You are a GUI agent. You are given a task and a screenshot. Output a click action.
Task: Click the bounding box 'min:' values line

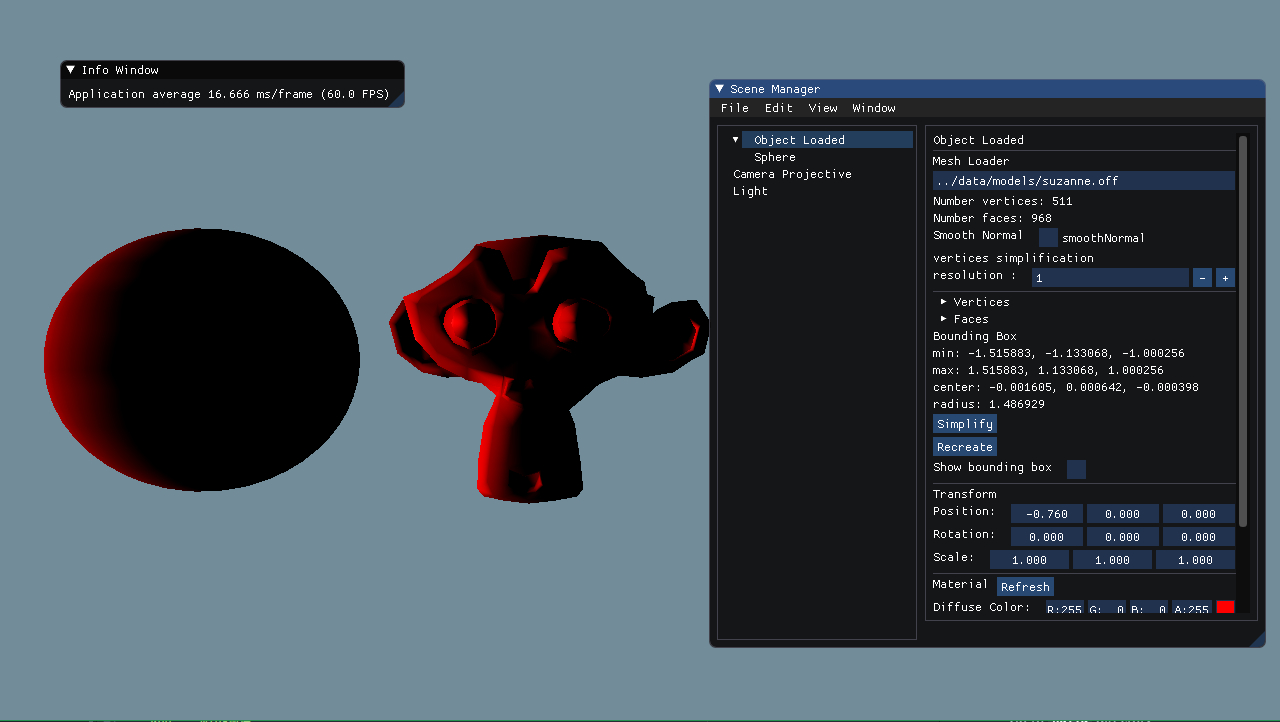coord(1059,353)
